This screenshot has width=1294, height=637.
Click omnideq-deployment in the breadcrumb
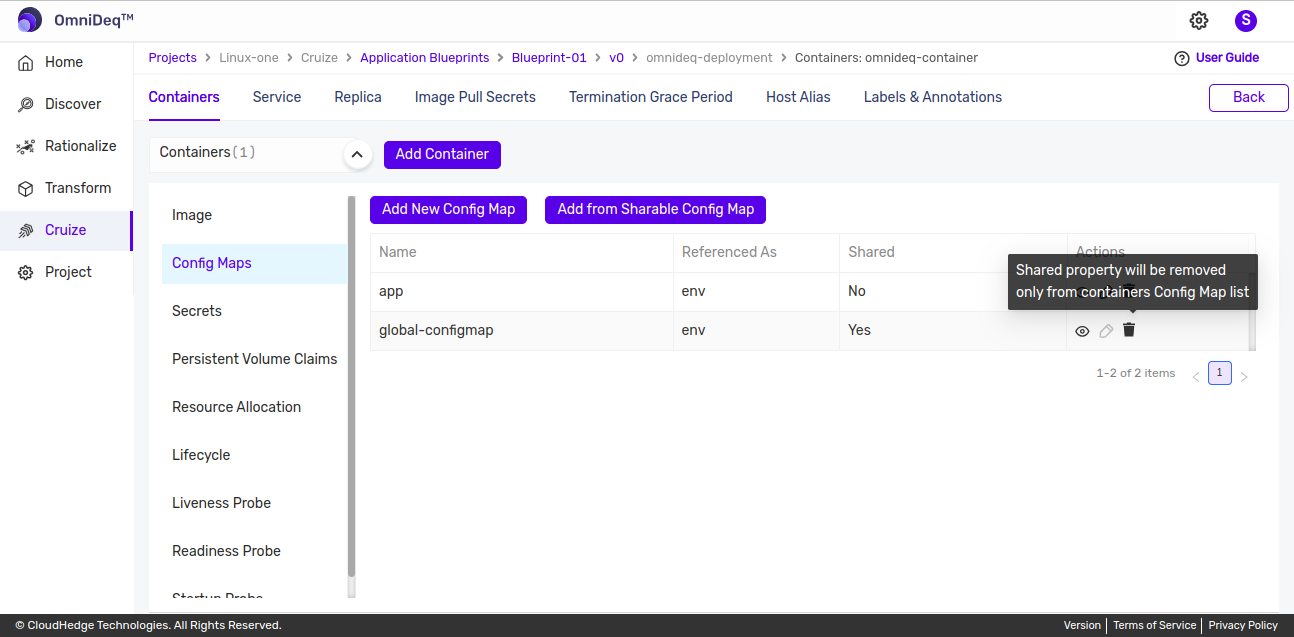[709, 58]
